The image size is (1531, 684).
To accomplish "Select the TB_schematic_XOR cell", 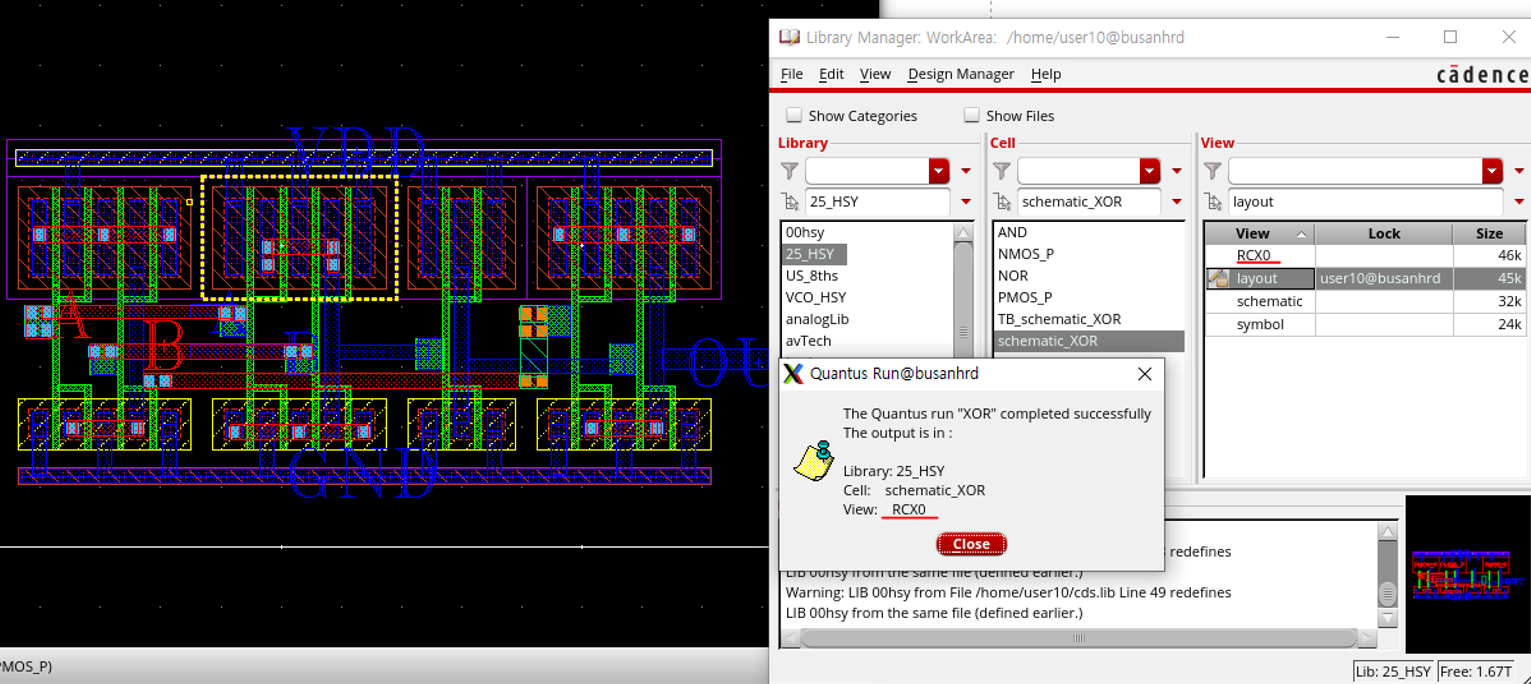I will 1059,320.
